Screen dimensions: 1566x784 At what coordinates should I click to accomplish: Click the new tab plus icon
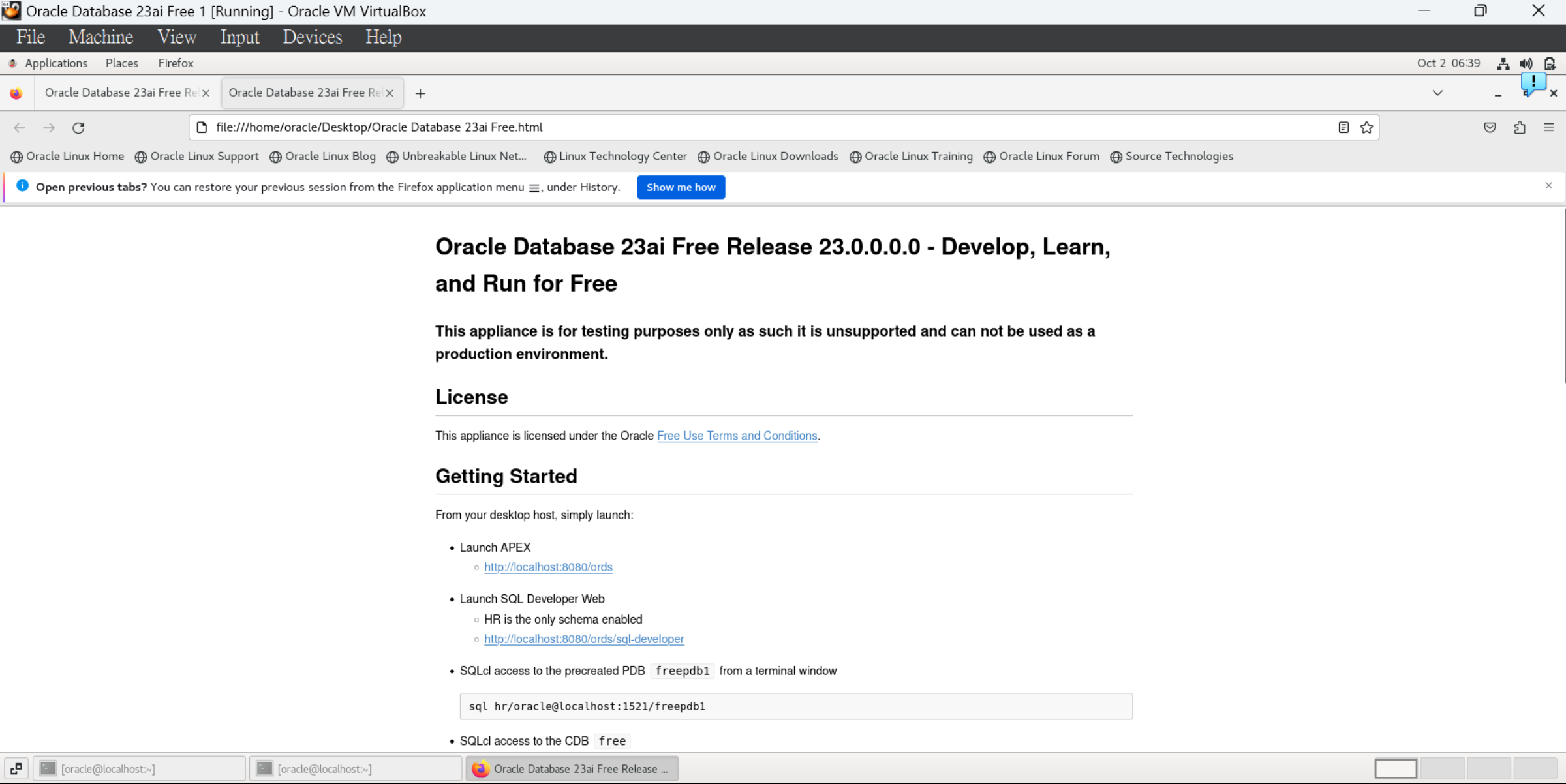[x=420, y=93]
